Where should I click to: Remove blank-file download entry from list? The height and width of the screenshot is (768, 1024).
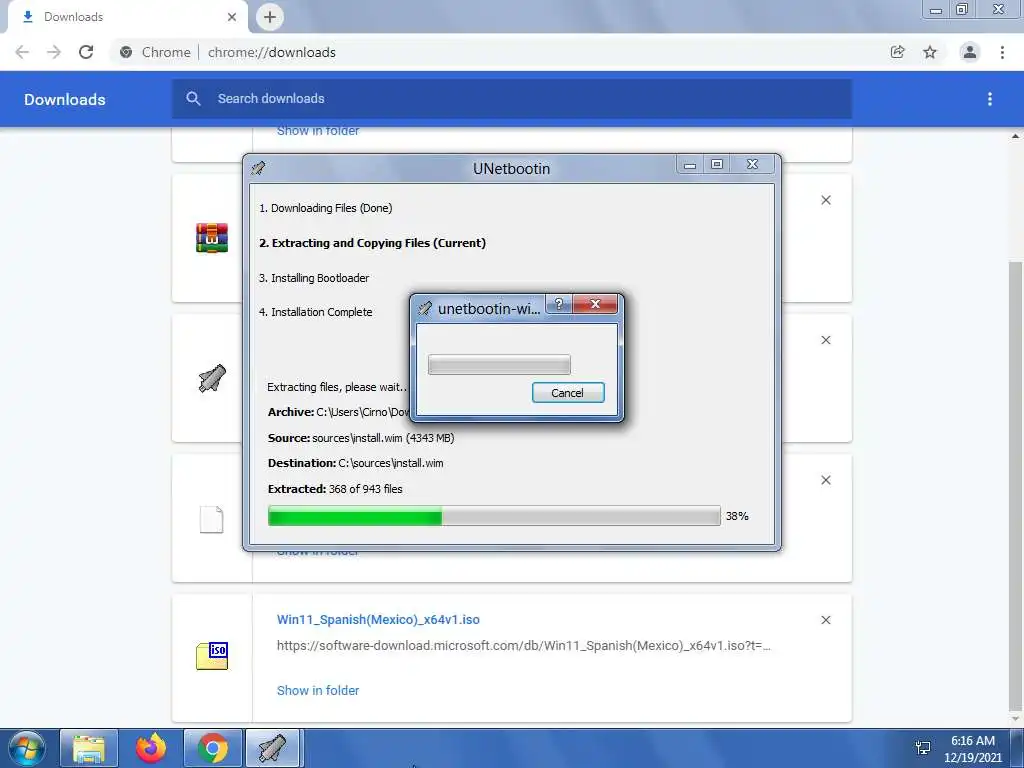coord(826,480)
